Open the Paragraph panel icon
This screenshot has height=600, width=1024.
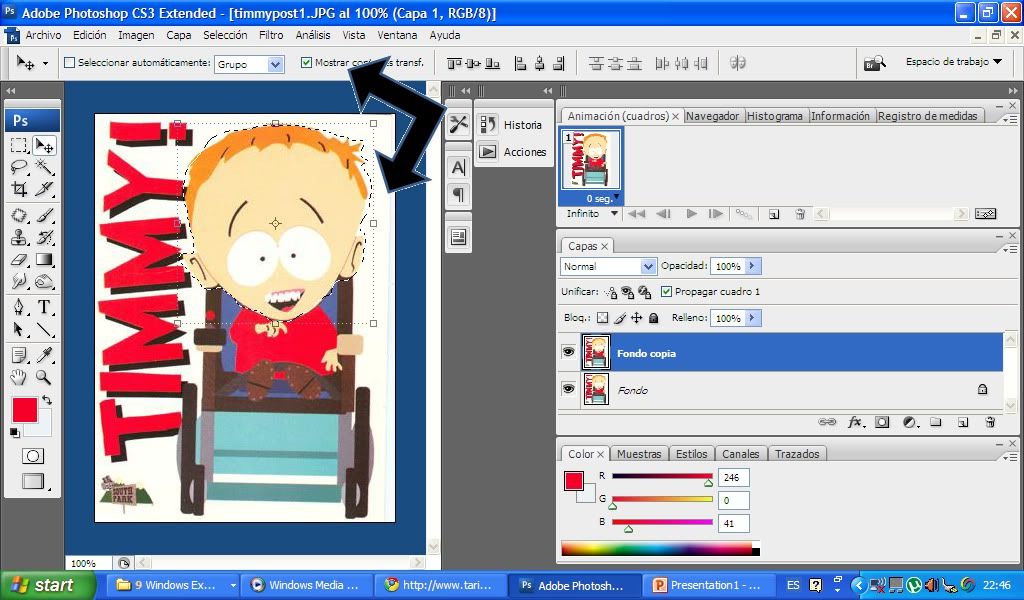(458, 194)
